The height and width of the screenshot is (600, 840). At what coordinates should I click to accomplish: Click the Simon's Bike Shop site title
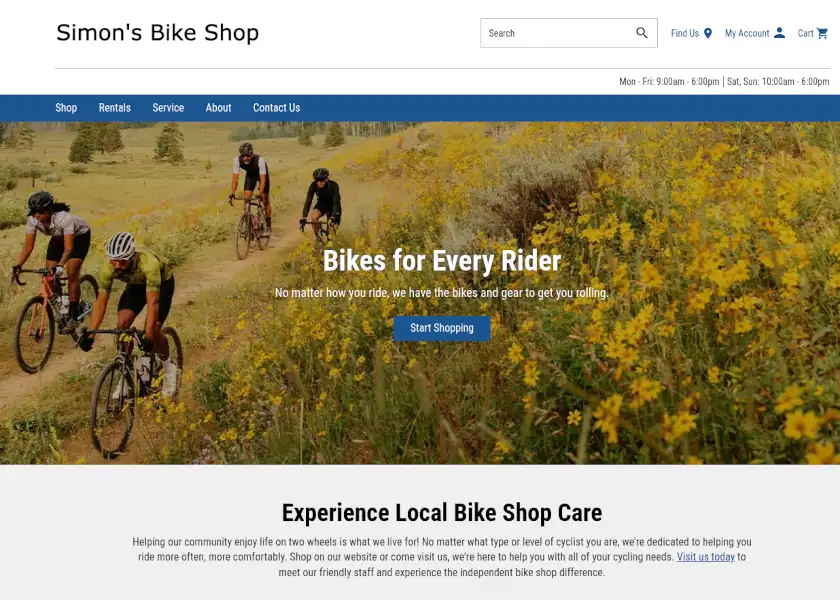click(158, 33)
